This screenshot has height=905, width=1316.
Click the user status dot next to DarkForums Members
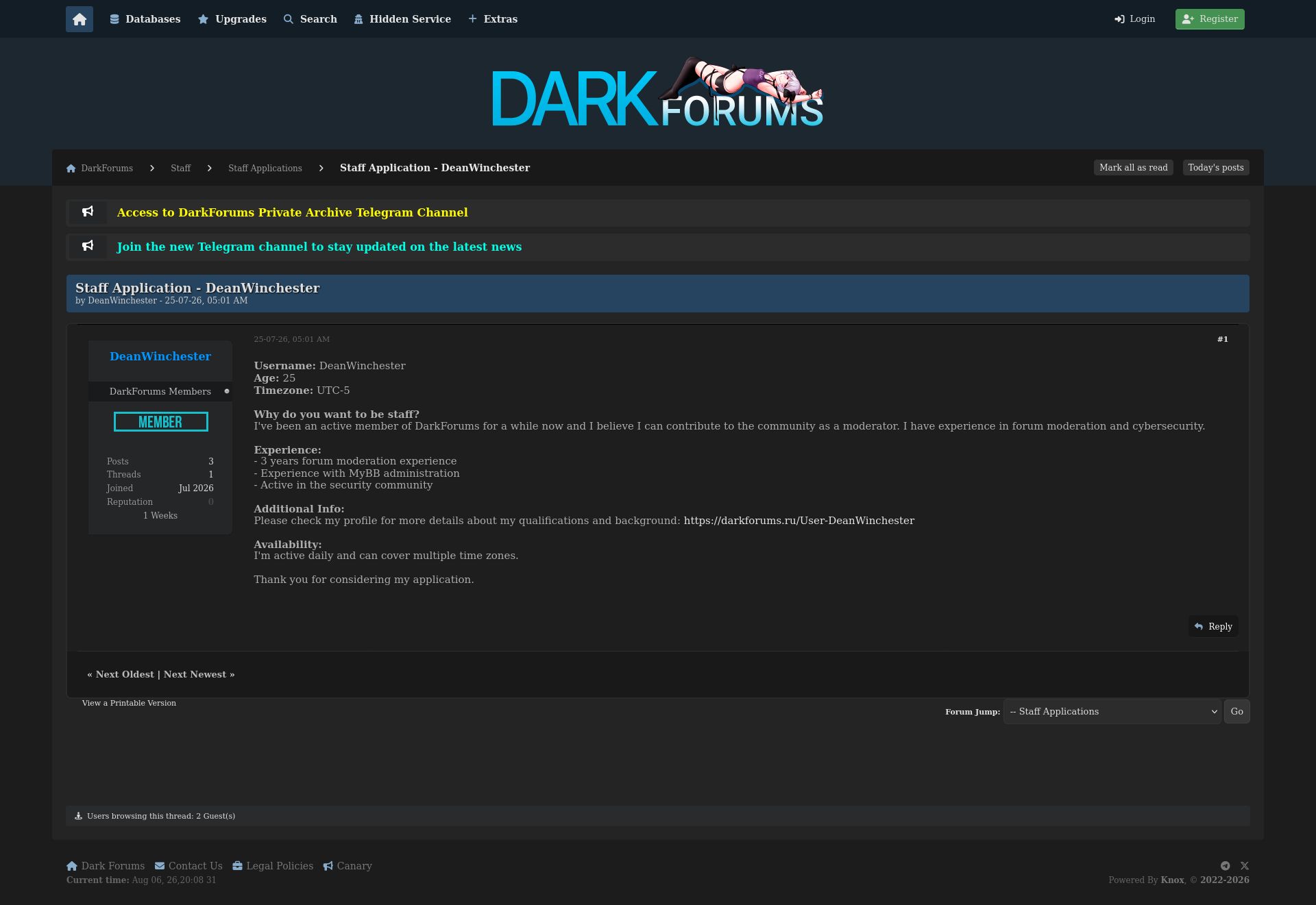tap(227, 391)
